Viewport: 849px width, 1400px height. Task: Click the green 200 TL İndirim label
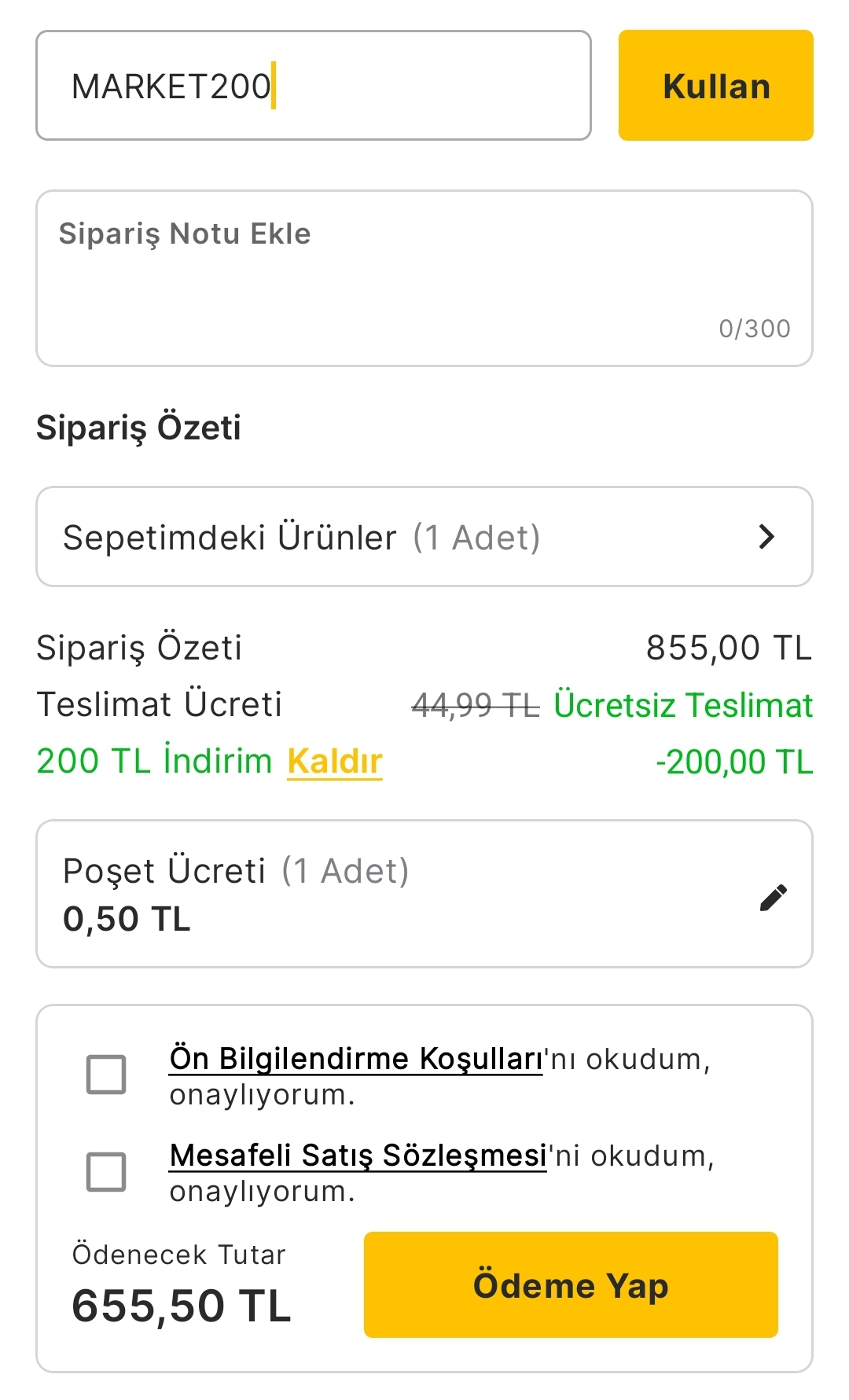pos(154,762)
